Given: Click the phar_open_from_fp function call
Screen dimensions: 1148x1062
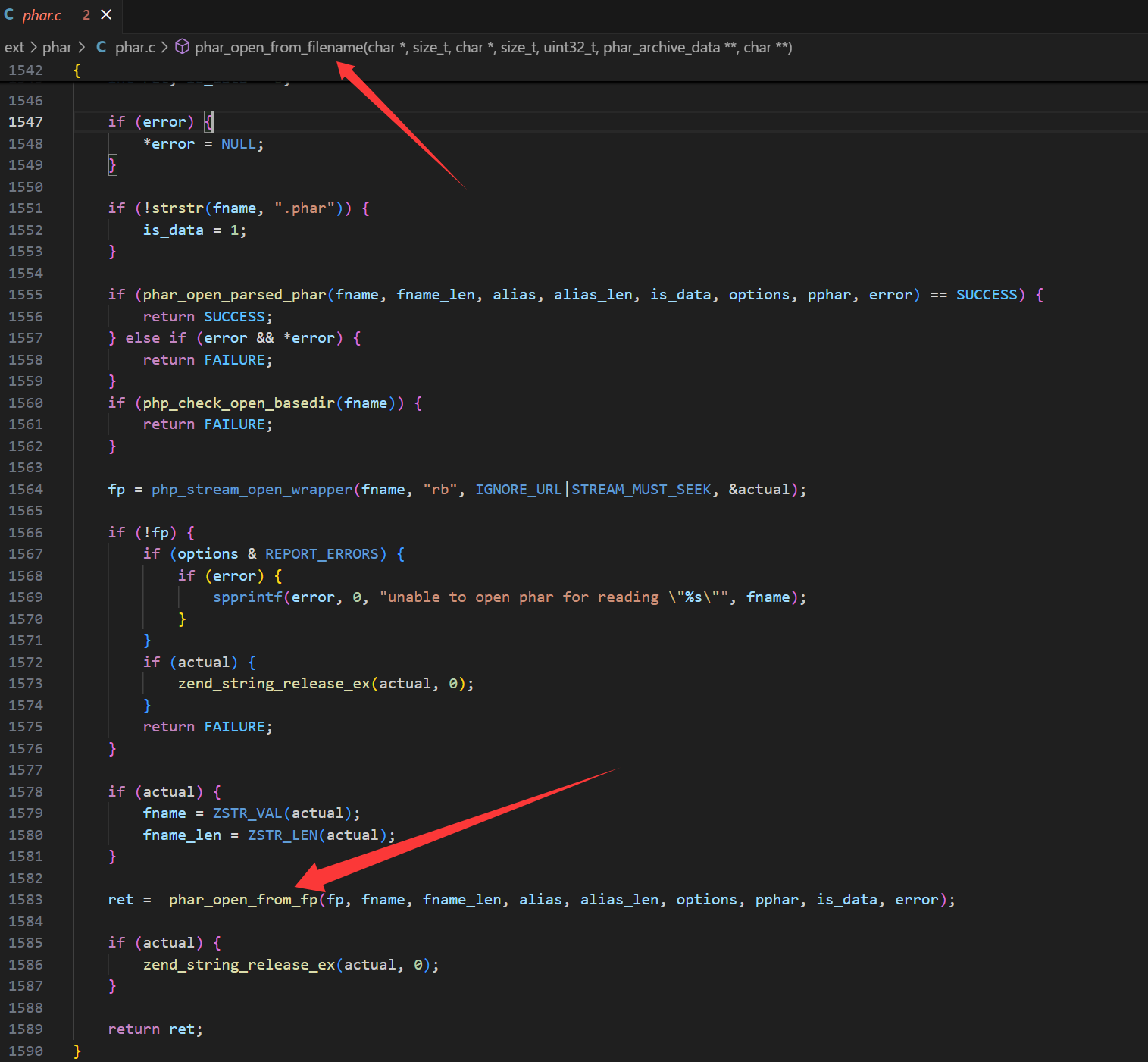Looking at the screenshot, I should coord(242,900).
